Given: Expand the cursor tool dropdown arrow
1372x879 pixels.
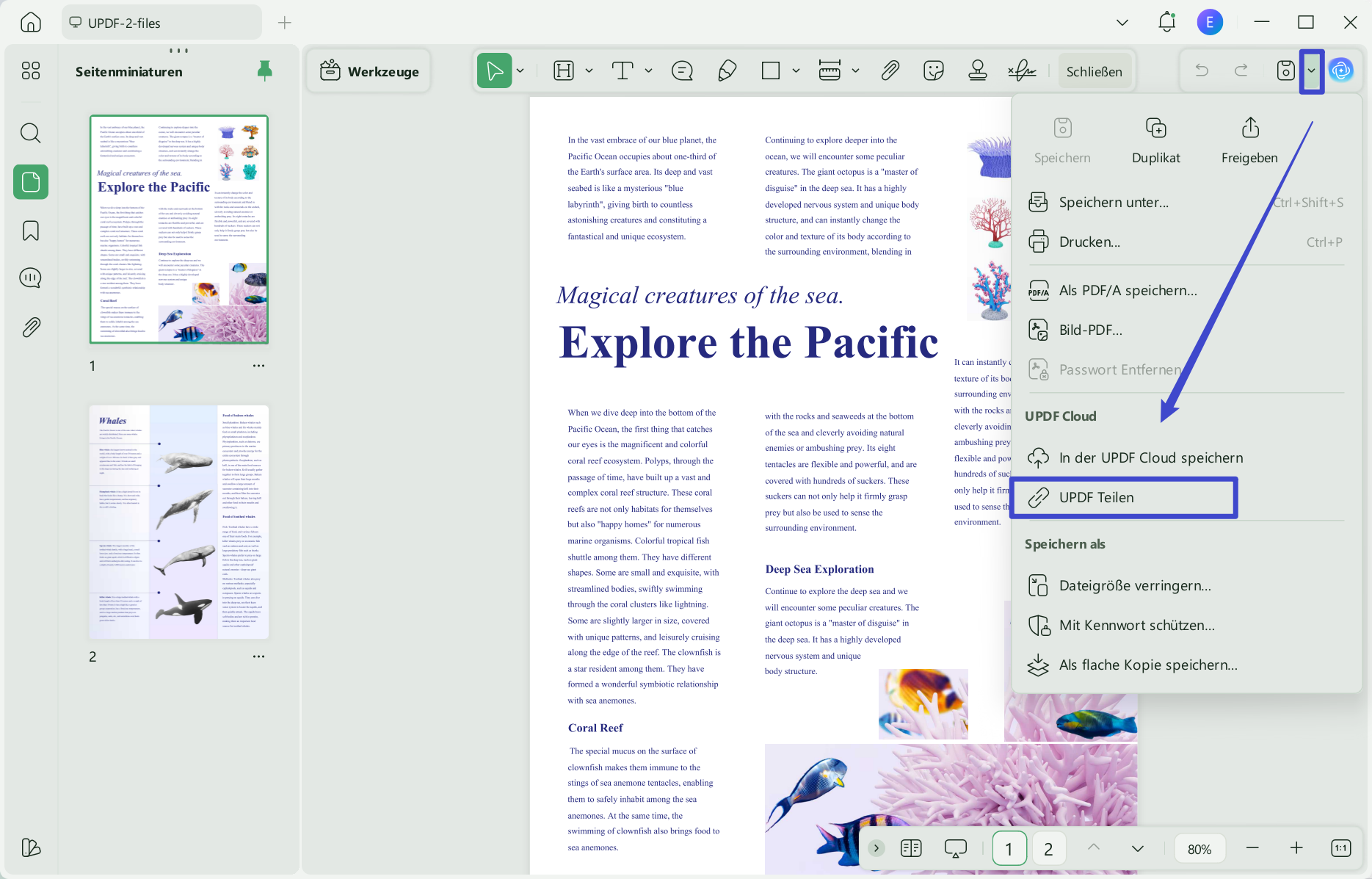Looking at the screenshot, I should (x=520, y=70).
